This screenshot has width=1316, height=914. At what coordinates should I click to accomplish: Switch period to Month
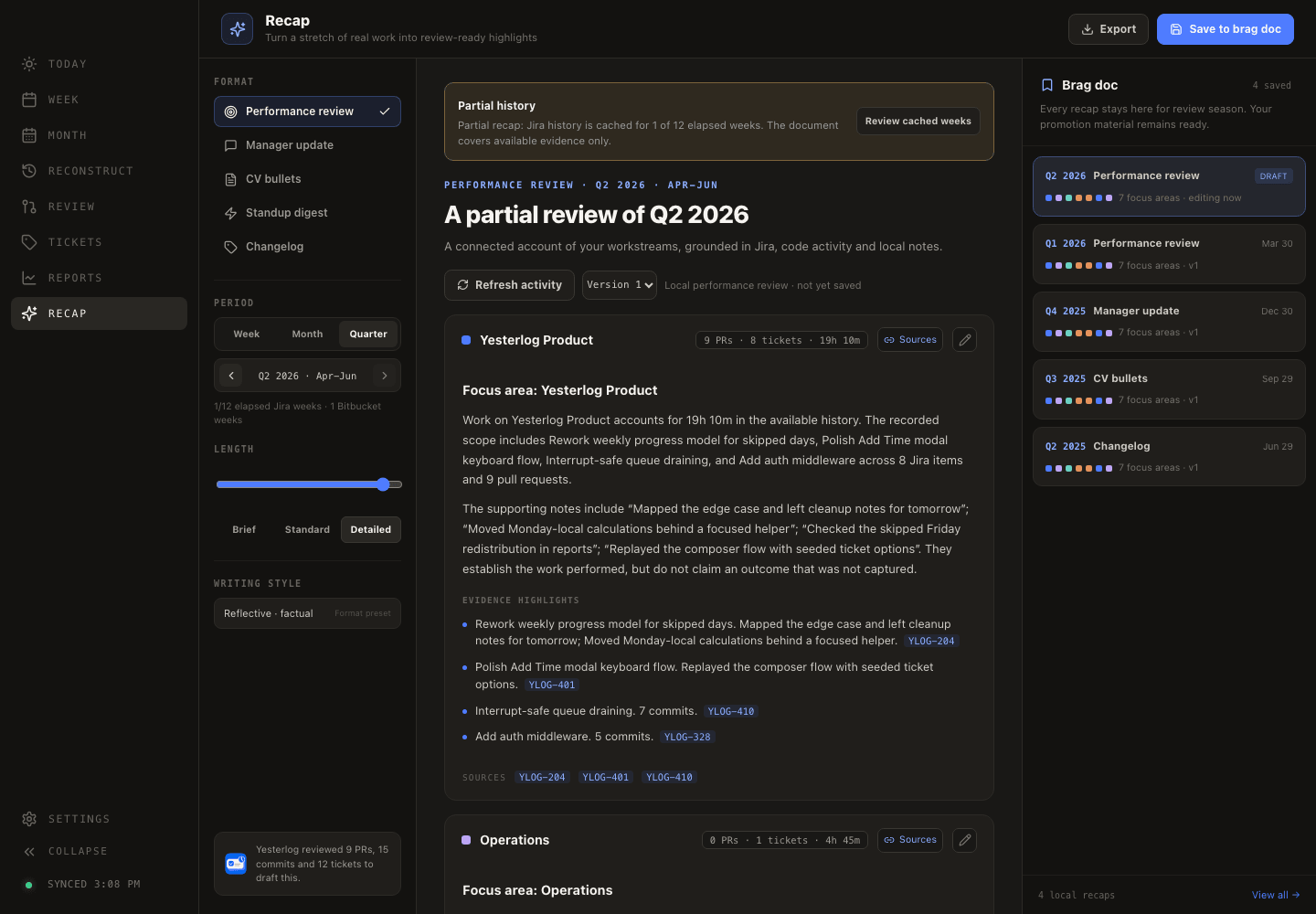coord(307,335)
